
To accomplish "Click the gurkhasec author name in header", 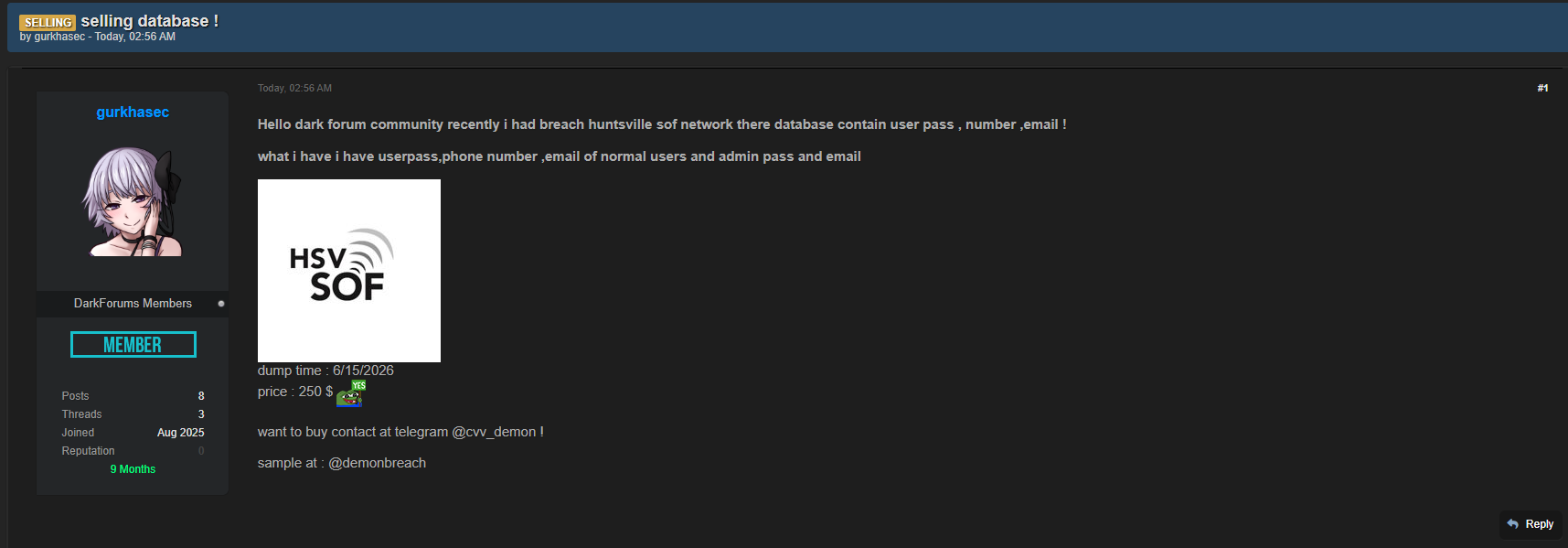I will pos(59,37).
